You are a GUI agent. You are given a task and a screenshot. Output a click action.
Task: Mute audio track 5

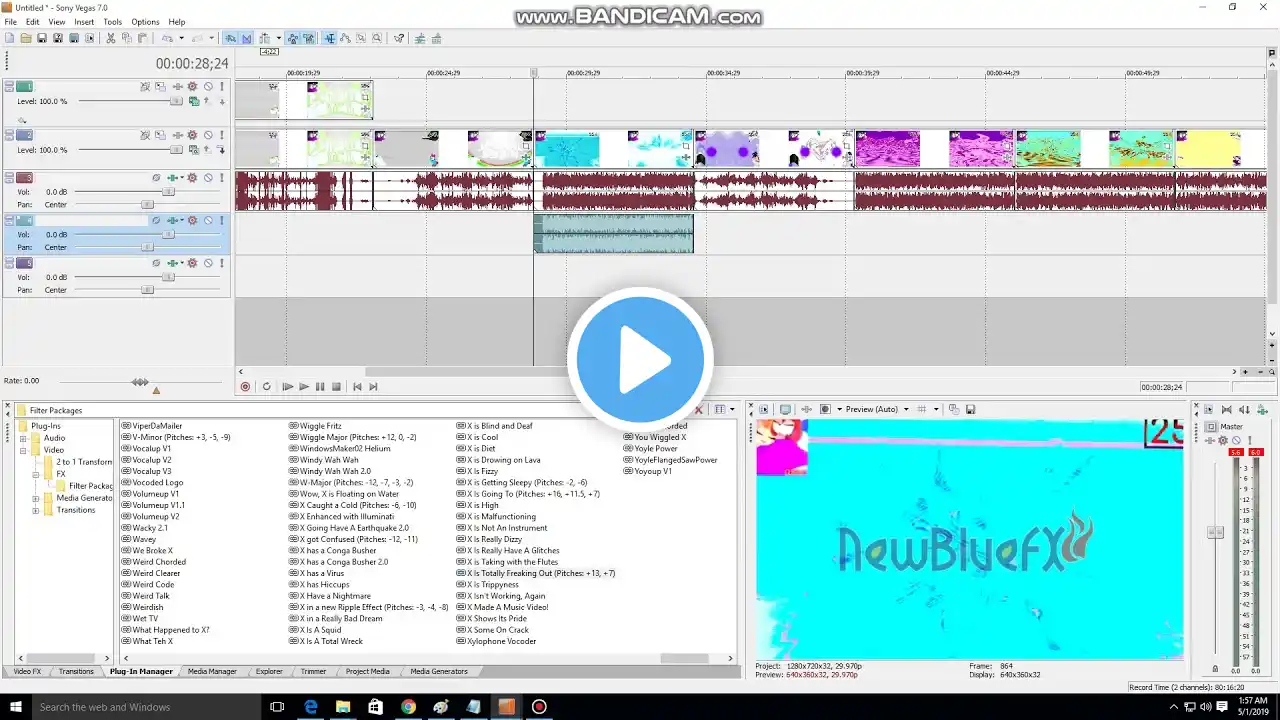[x=208, y=263]
